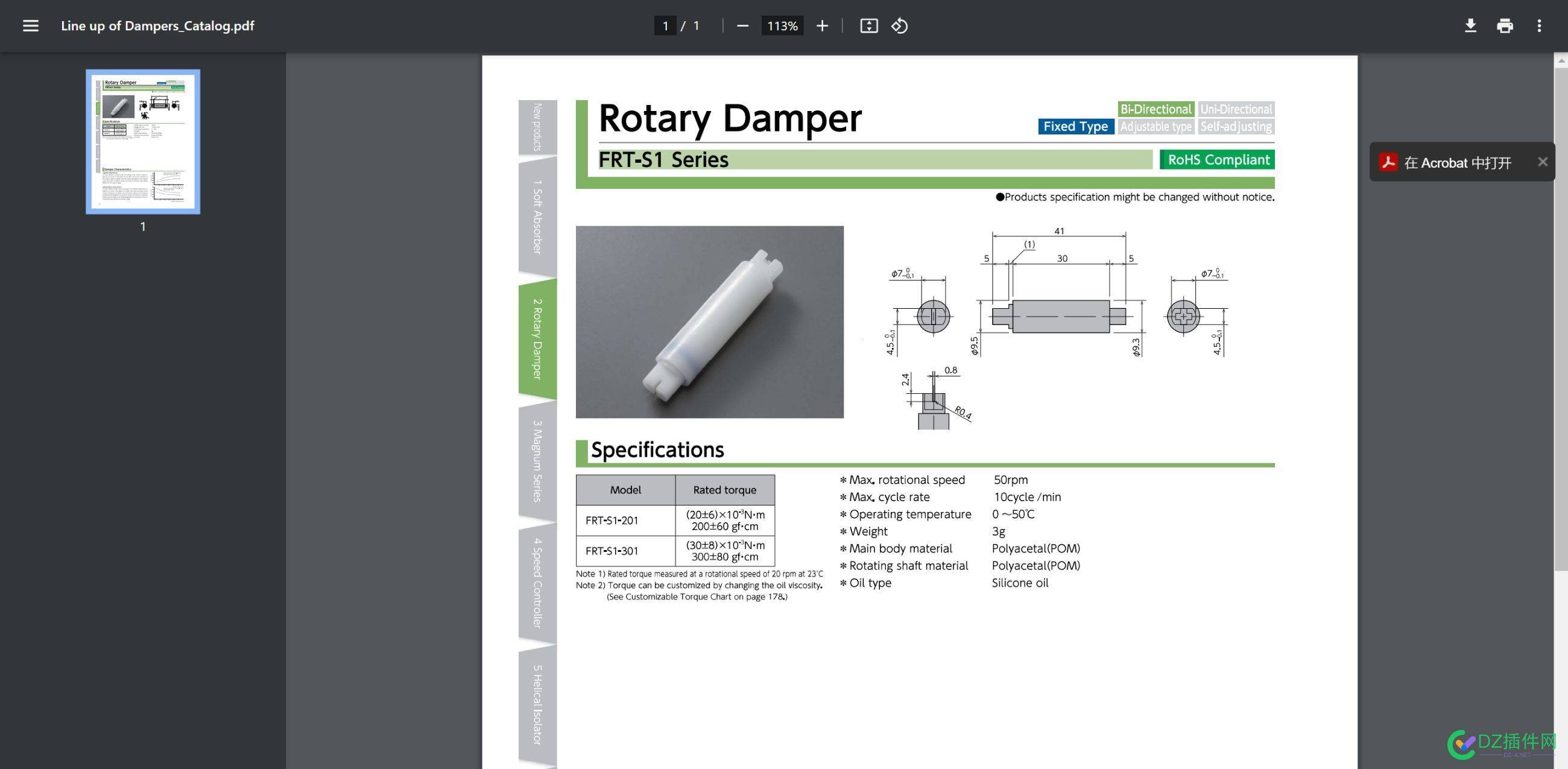Dismiss the Open in Acrobat prompt
This screenshot has width=1568, height=769.
click(x=1543, y=162)
